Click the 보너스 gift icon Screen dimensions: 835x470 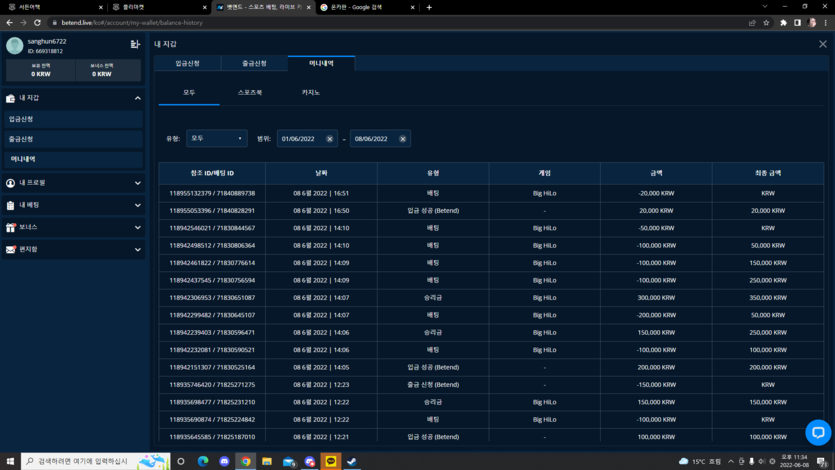(10, 227)
